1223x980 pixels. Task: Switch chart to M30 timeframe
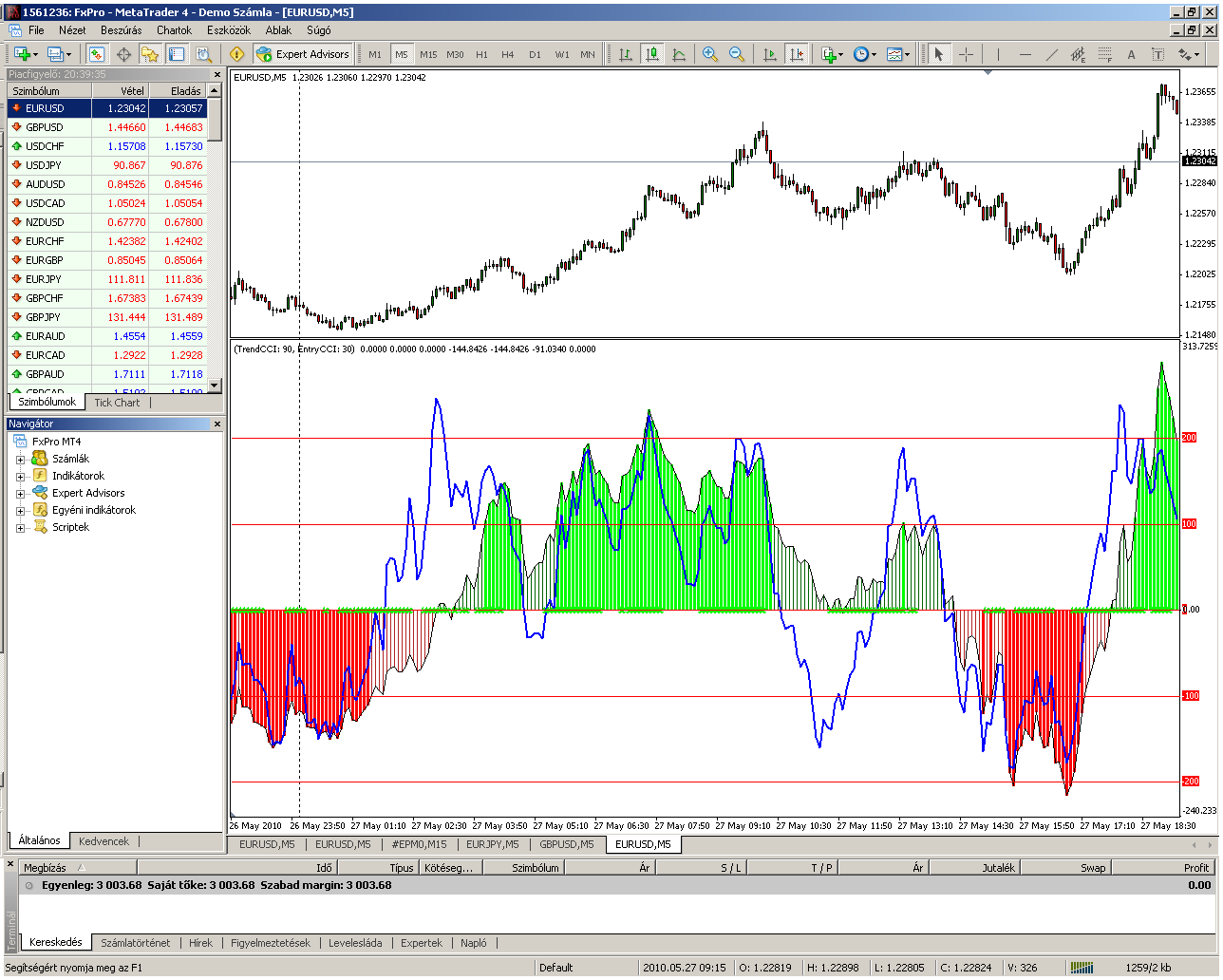(x=456, y=54)
